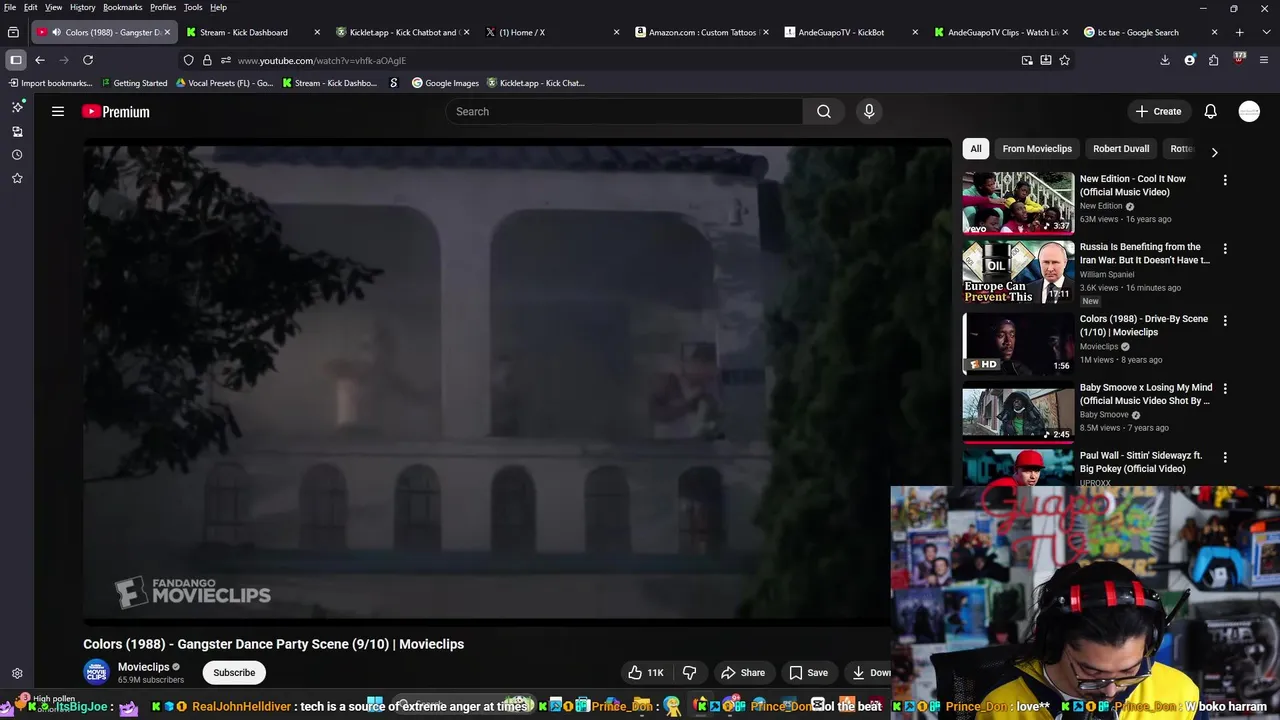Open Movieclips channel avatar
The image size is (1280, 720).
pos(97,673)
